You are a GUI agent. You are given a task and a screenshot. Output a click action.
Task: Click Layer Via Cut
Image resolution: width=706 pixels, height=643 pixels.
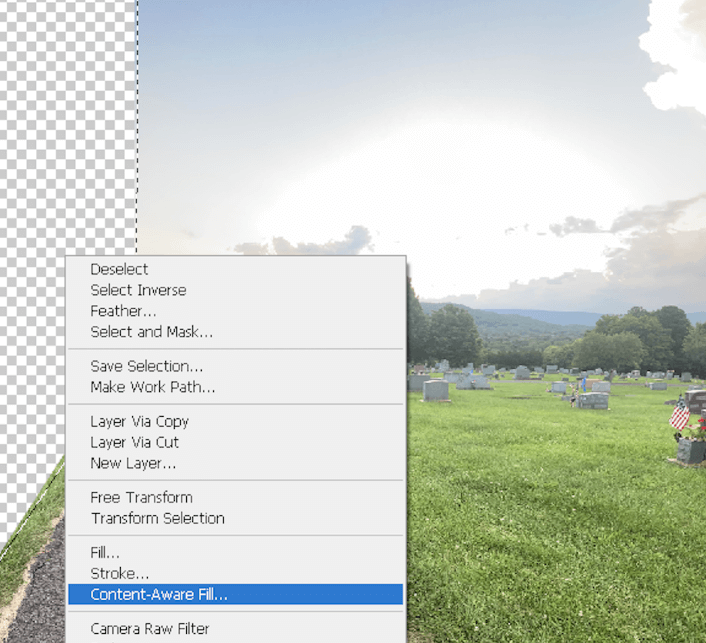click(235, 442)
